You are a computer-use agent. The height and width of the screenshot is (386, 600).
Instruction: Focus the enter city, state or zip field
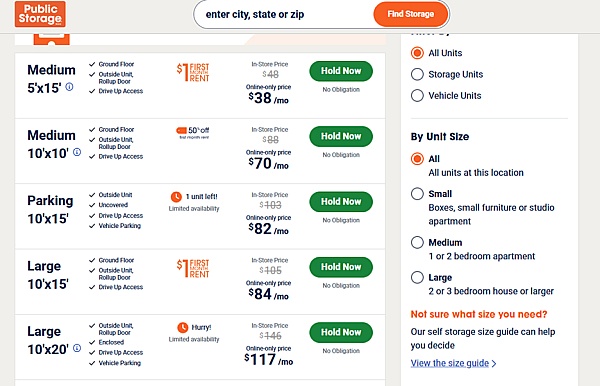[x=283, y=15]
